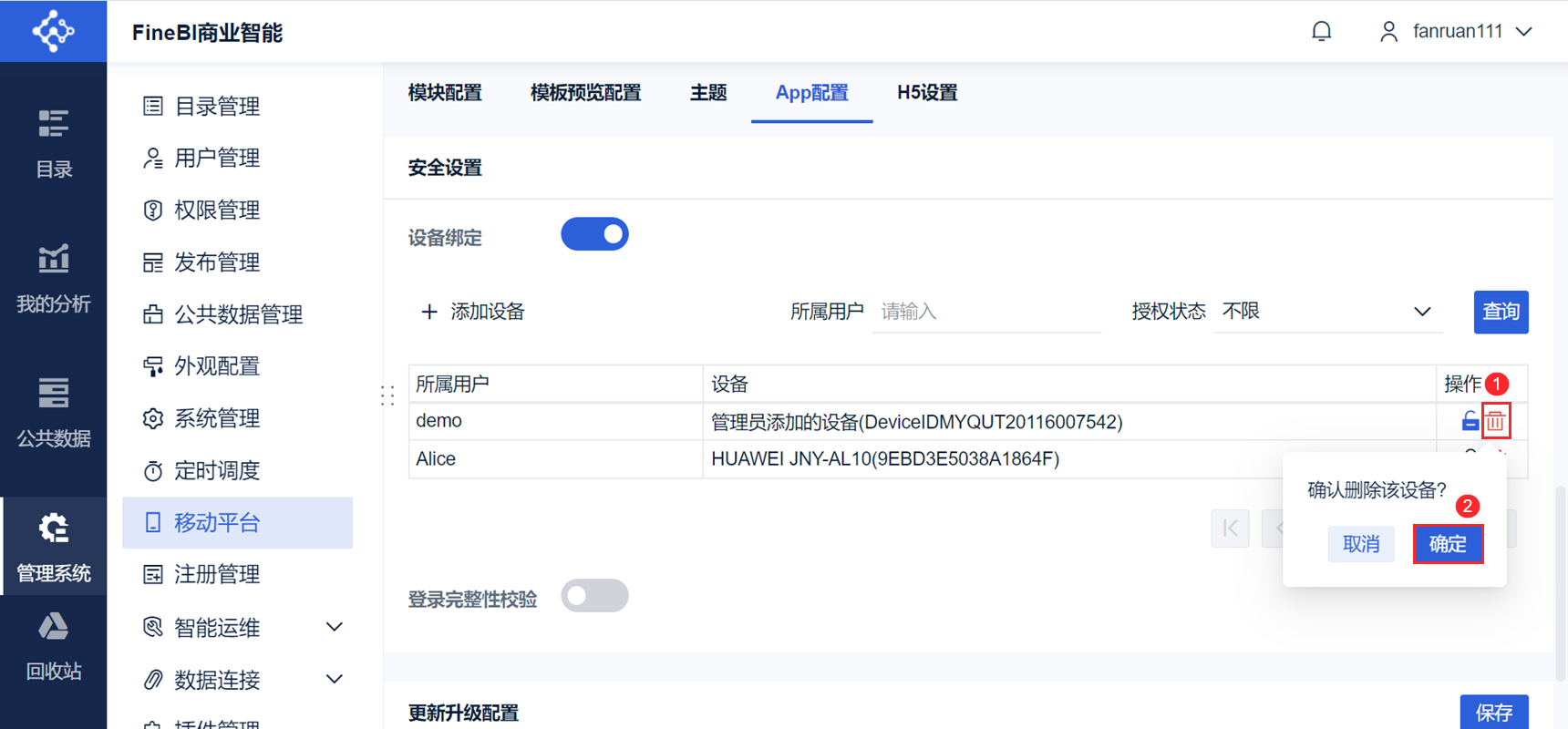This screenshot has width=1568, height=729.
Task: Click the 查询 button
Action: pos(1501,312)
